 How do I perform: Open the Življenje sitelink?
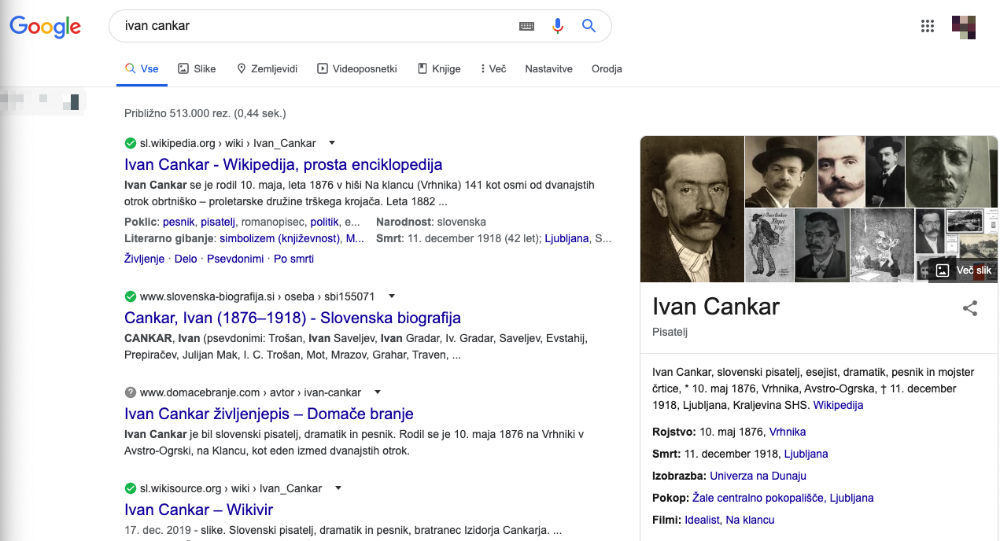[144, 259]
